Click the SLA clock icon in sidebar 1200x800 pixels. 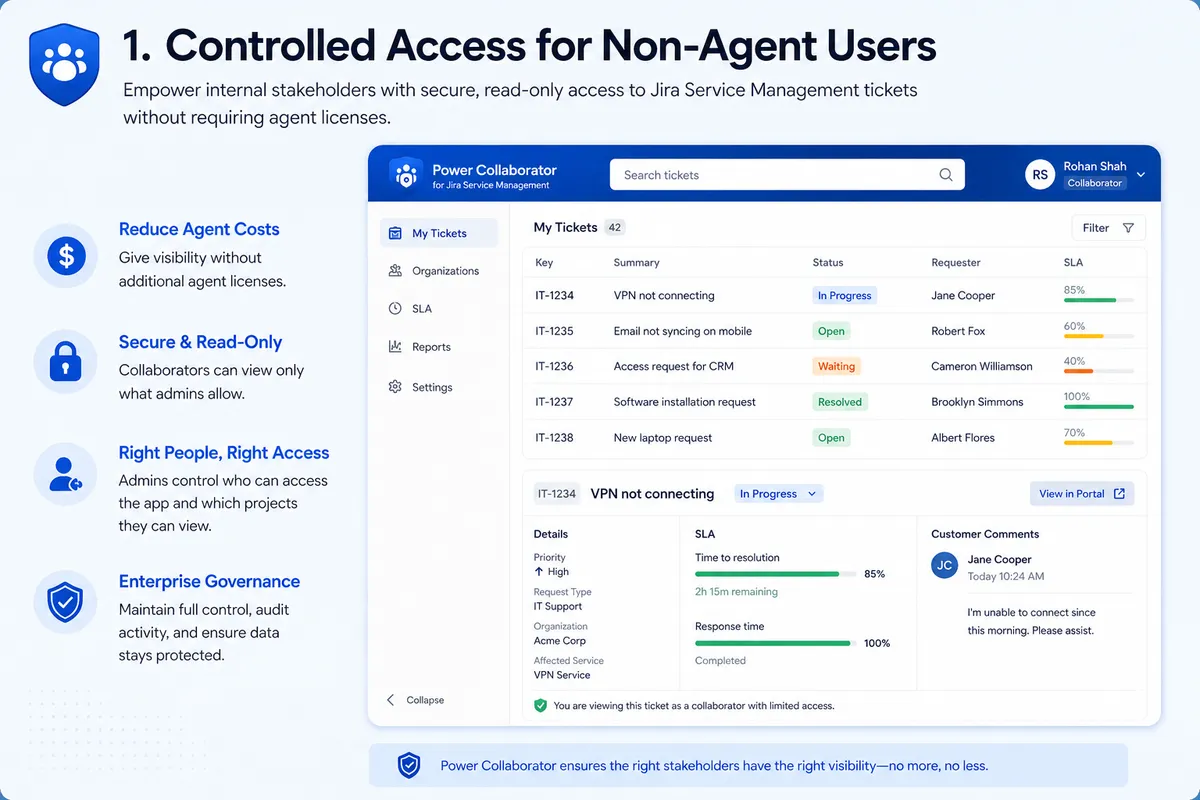click(395, 309)
